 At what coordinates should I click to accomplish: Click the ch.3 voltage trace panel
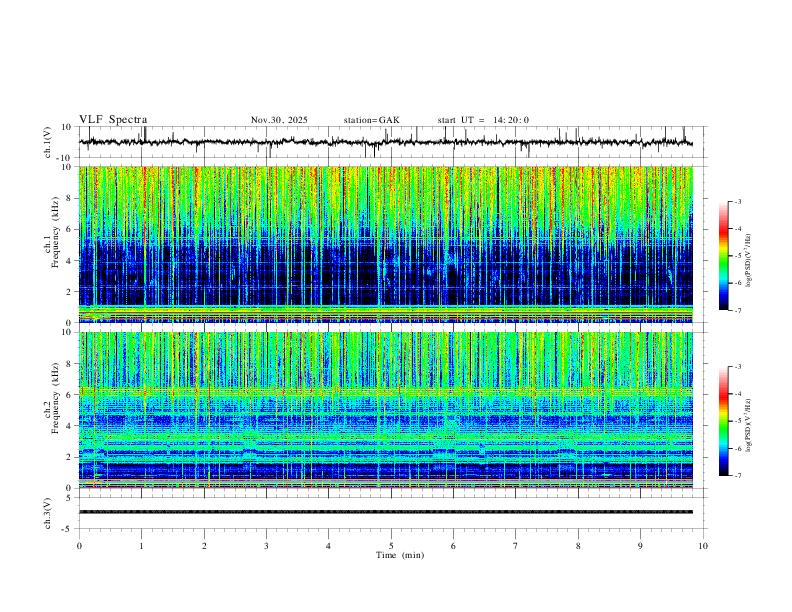[x=393, y=513]
